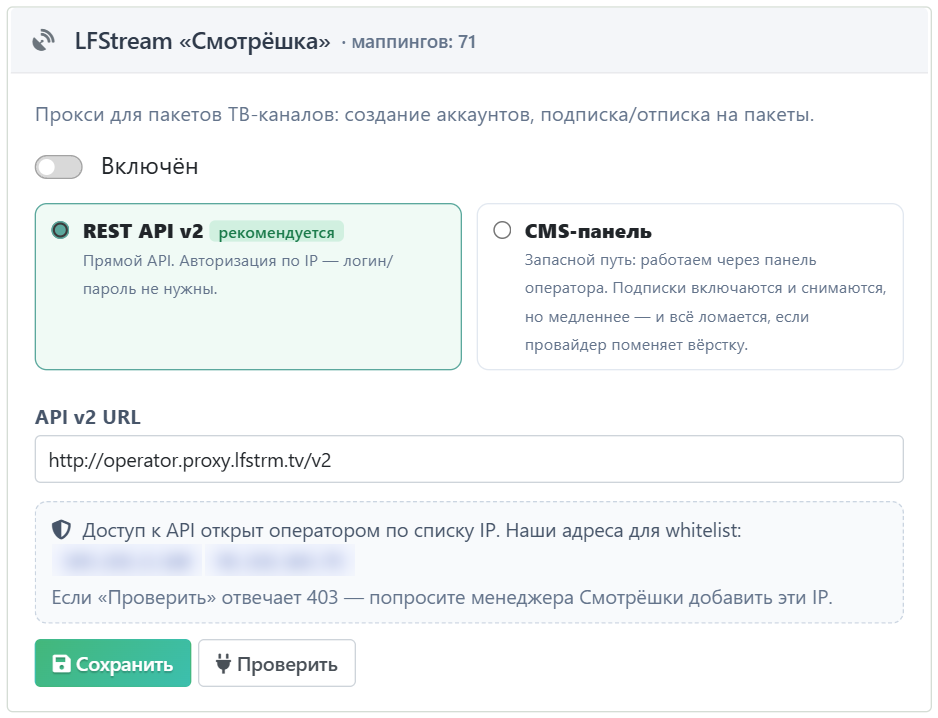Click the 'рекомендуется' green badge
The width and height of the screenshot is (938, 718).
276,232
